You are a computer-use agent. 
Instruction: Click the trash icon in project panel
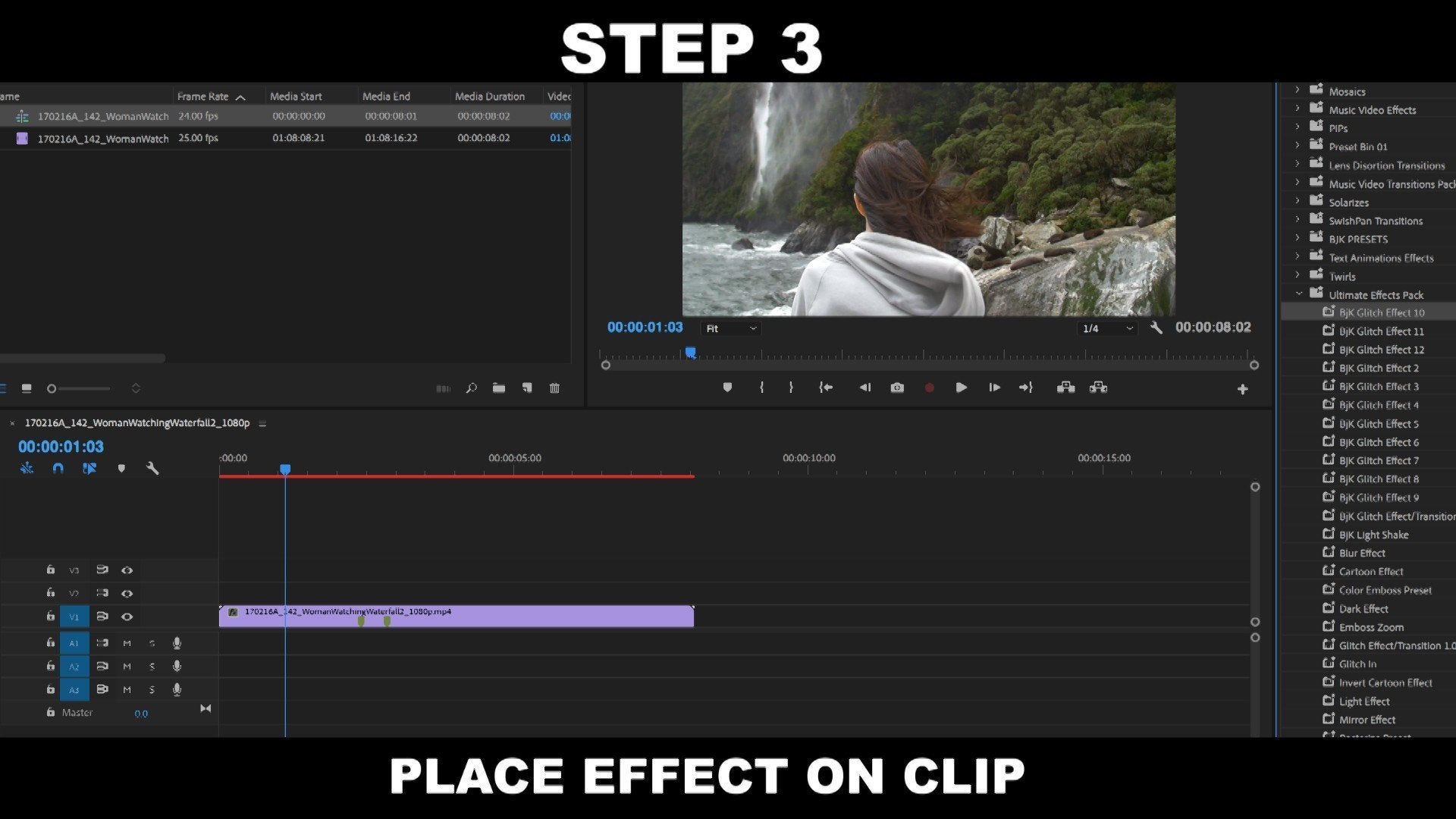554,388
